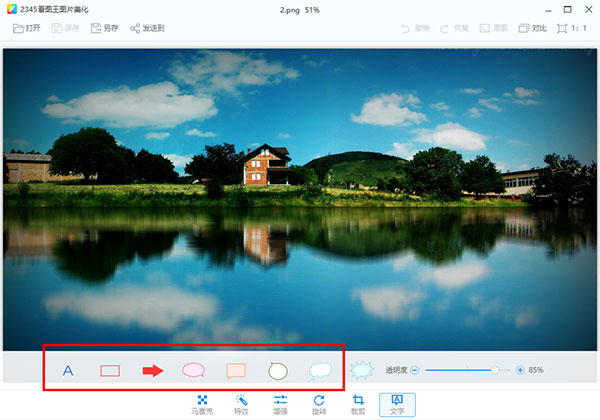This screenshot has height=420, width=600.
Task: Click 另存 to save as
Action: (103, 28)
